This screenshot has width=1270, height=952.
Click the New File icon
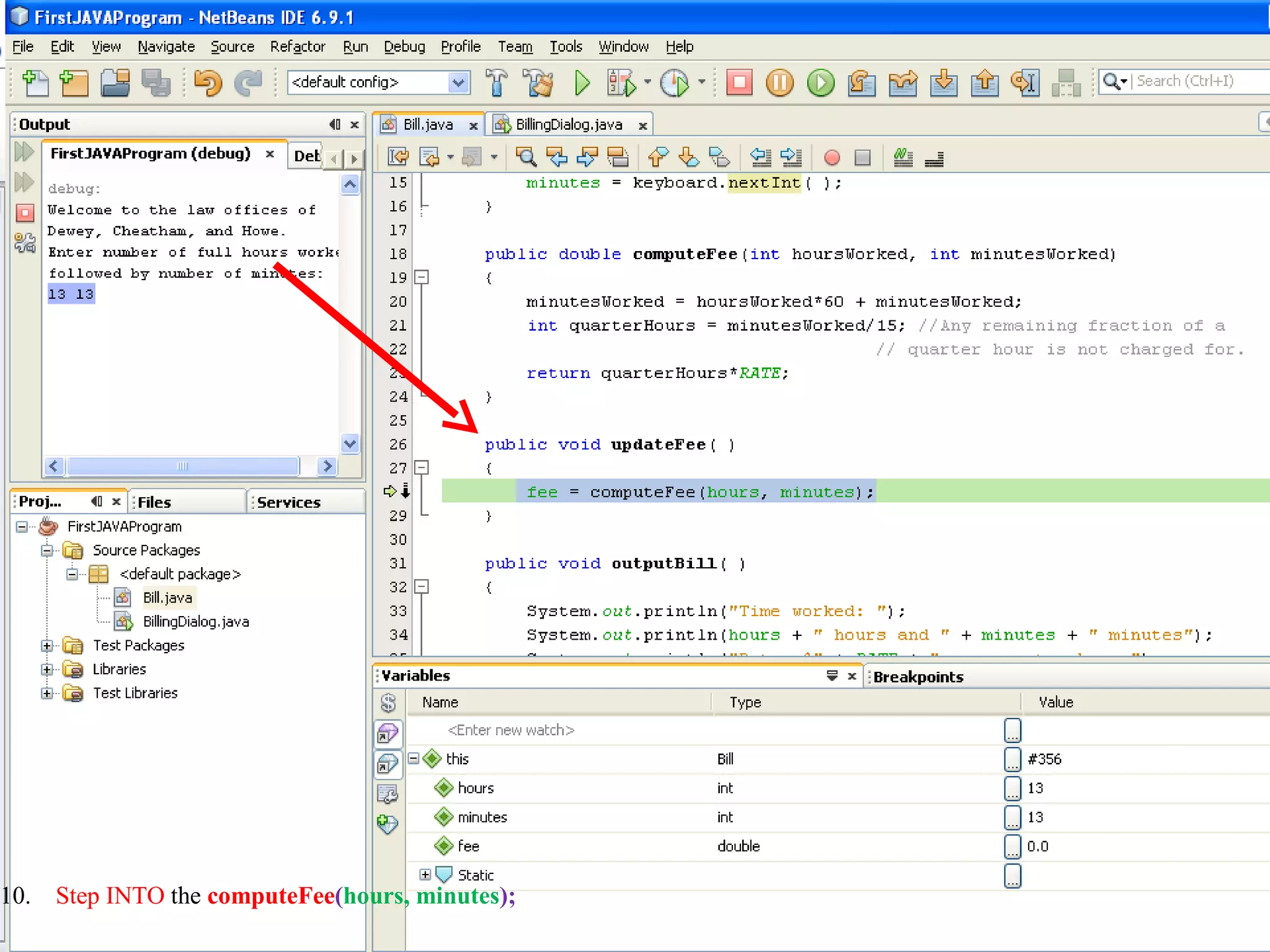[35, 82]
